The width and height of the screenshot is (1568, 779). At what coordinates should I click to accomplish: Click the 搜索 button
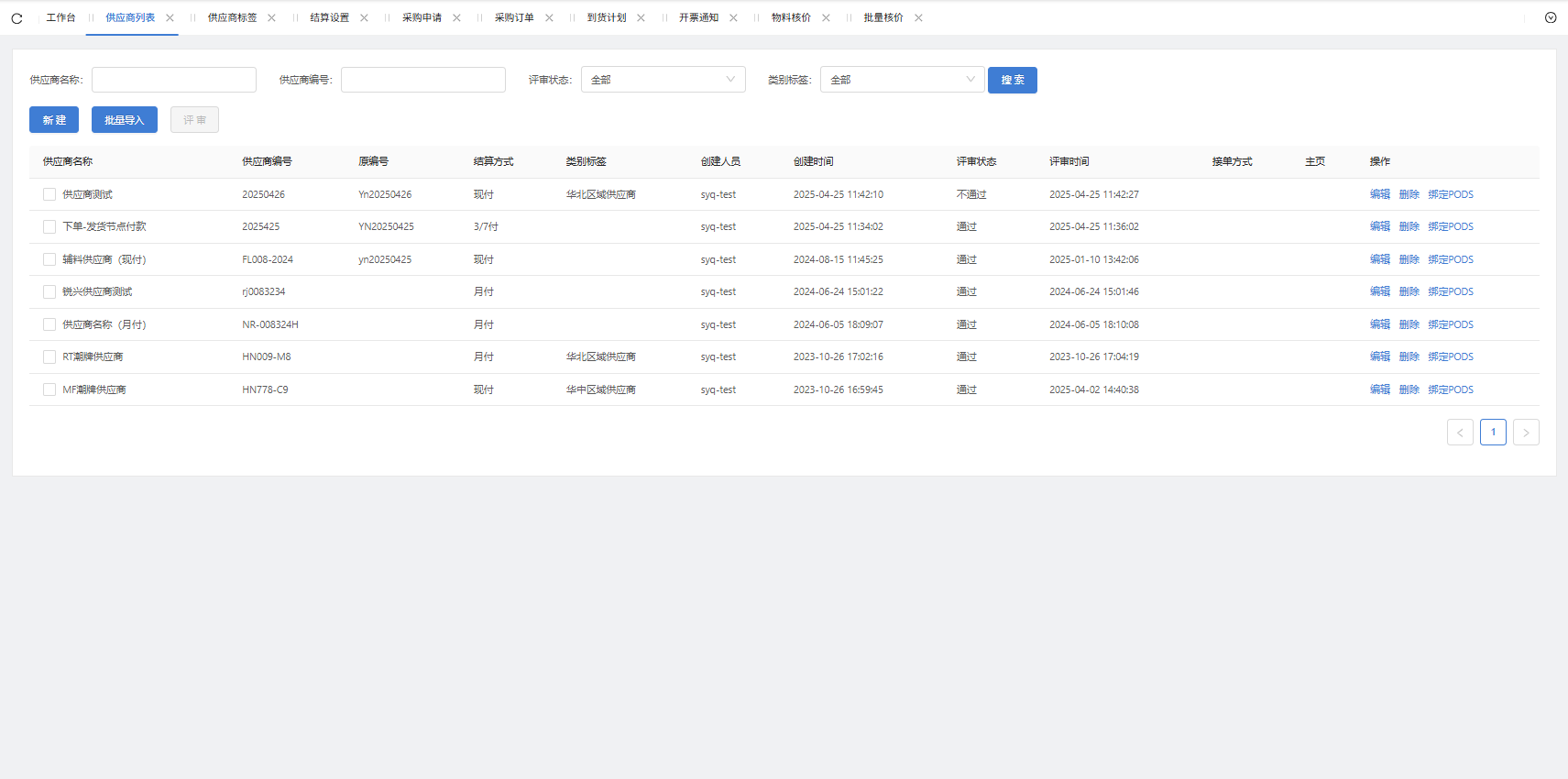coord(1013,80)
